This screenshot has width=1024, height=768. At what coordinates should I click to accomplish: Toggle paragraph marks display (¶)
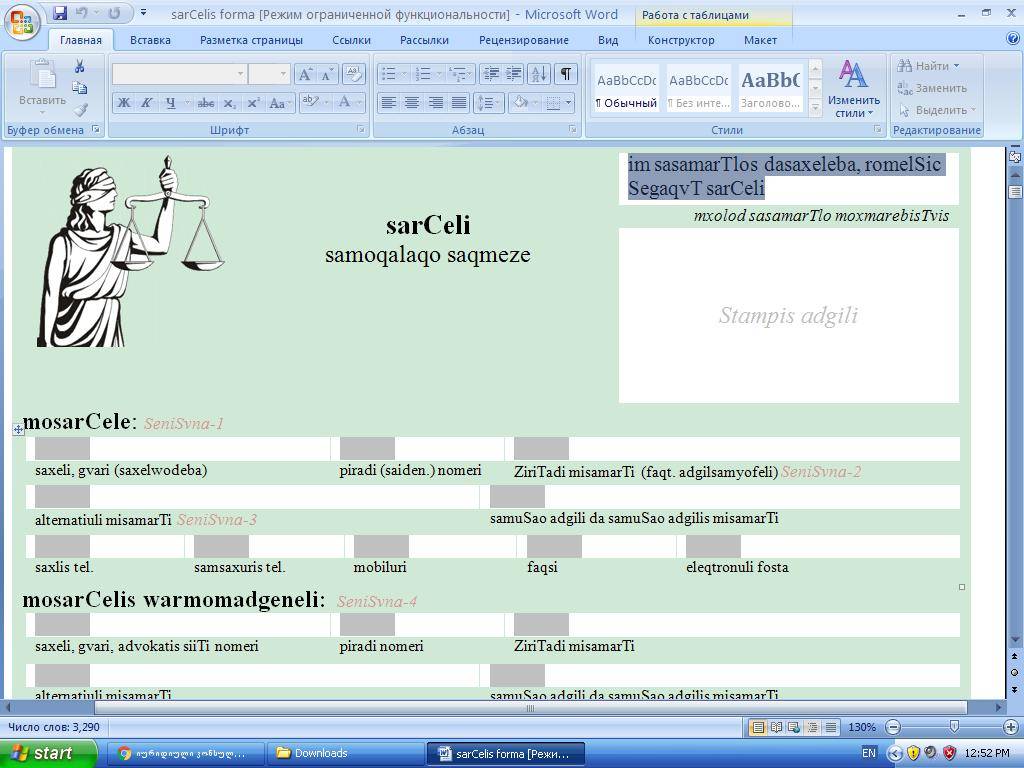tap(566, 74)
